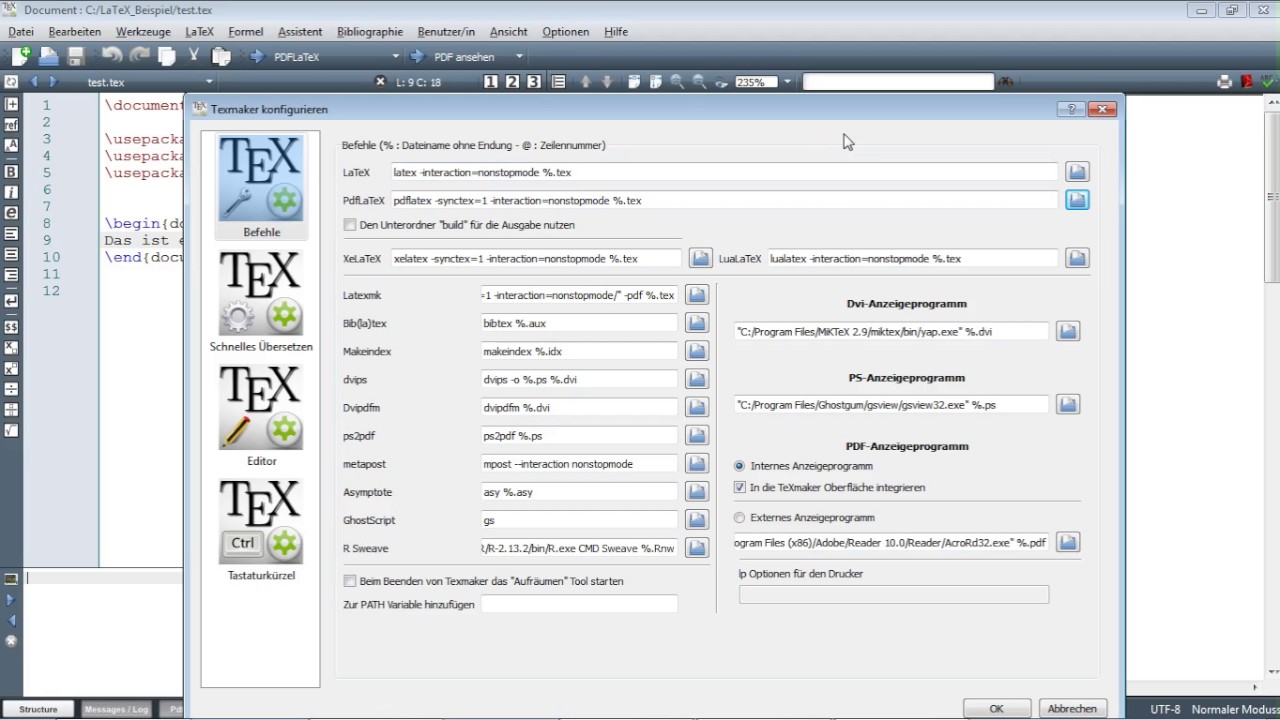This screenshot has height=720, width=1280.
Task: Browse for the Bib(la)tex executable
Action: tap(696, 323)
